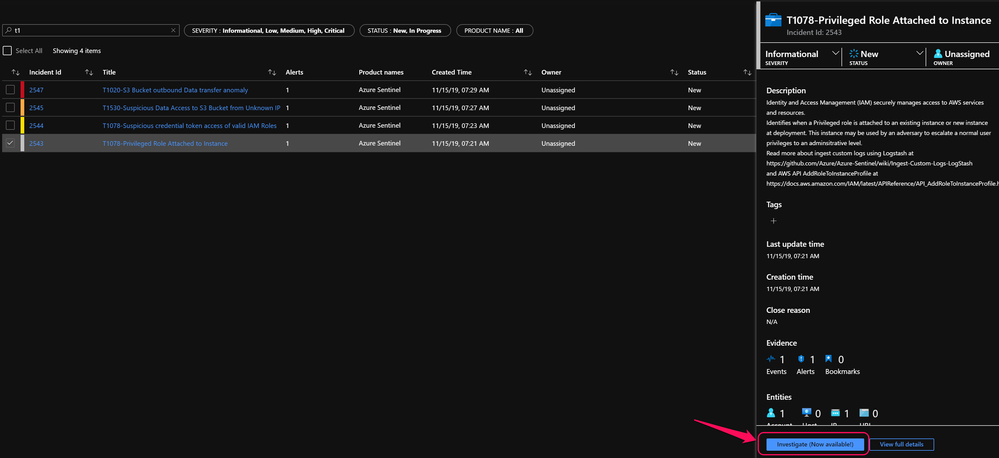
Task: Open T1078-Suspicious credential token access incident
Action: (x=190, y=126)
